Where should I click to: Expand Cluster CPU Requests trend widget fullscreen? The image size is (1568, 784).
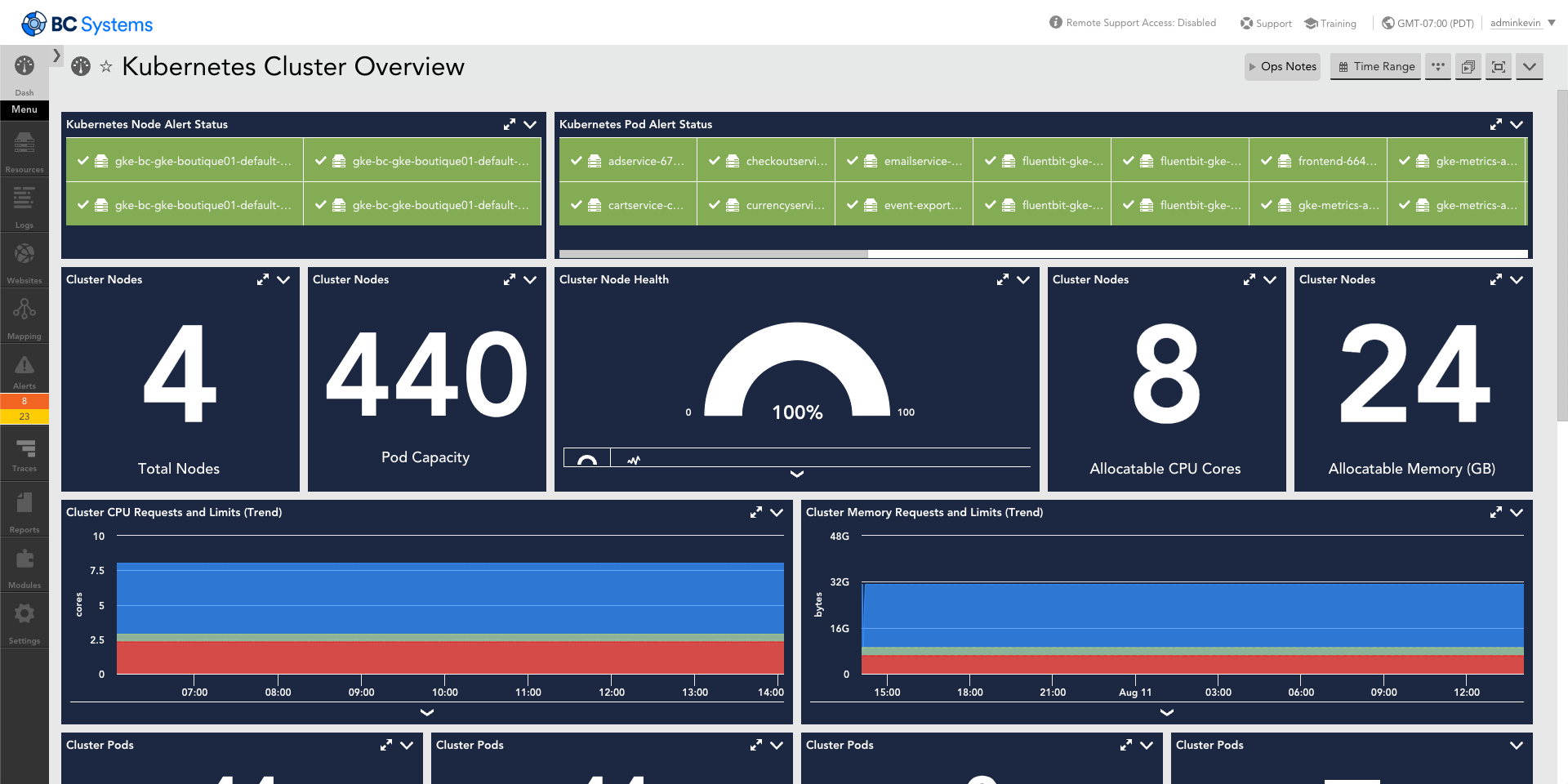(x=756, y=512)
